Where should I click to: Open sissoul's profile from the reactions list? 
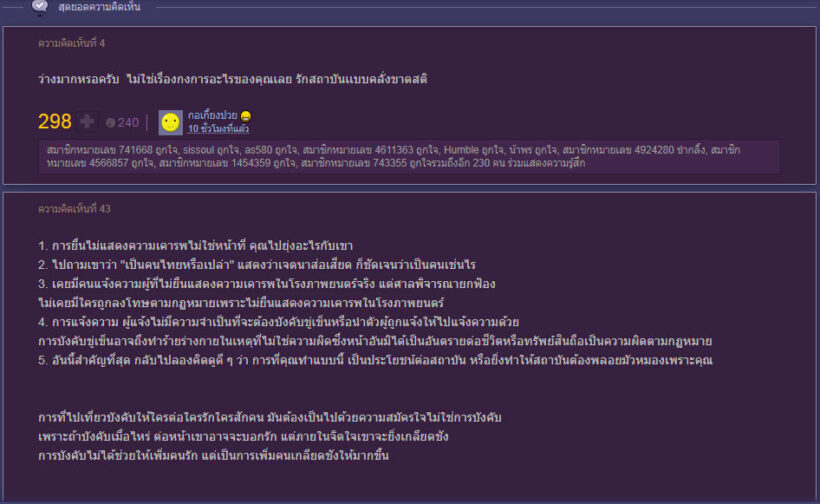click(x=175, y=149)
